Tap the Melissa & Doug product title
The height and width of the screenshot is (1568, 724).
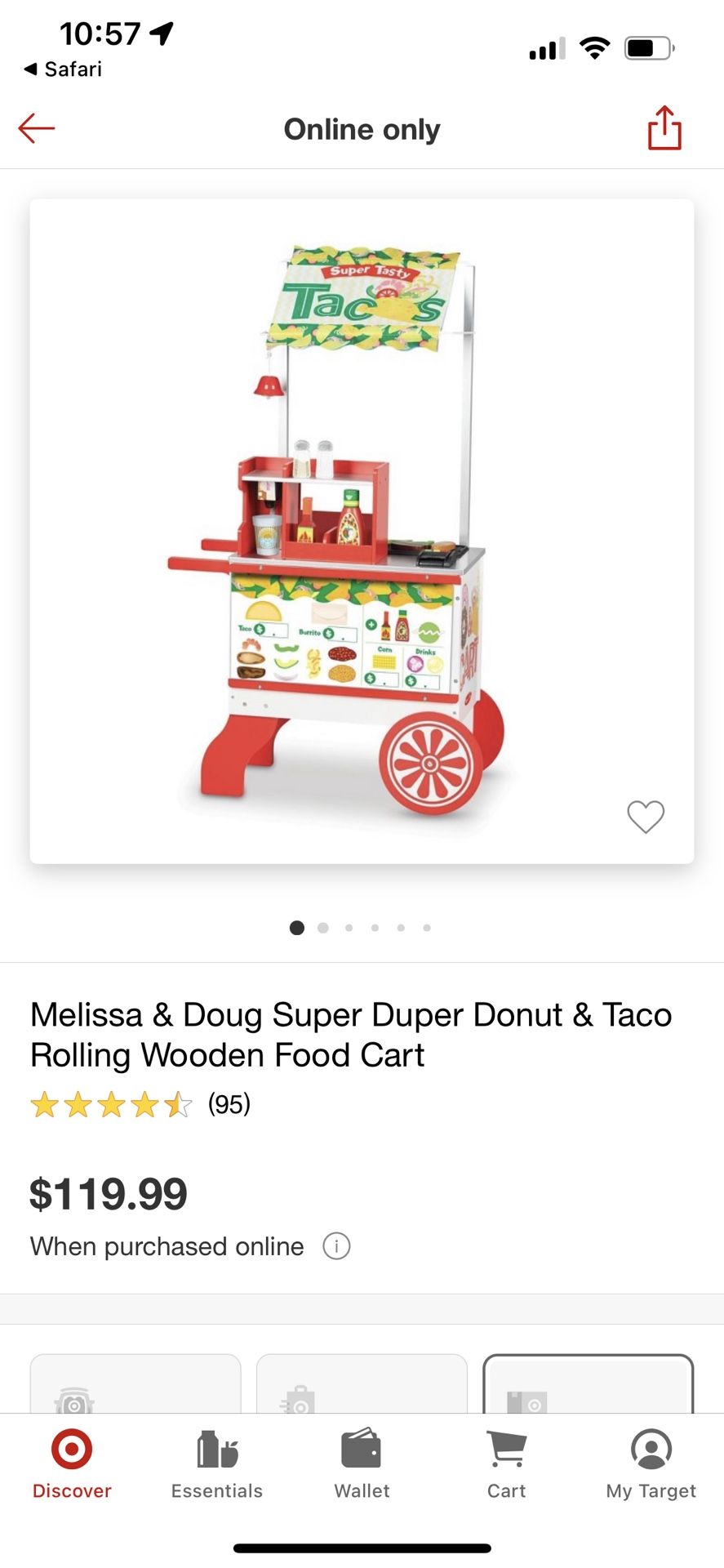coord(351,1034)
